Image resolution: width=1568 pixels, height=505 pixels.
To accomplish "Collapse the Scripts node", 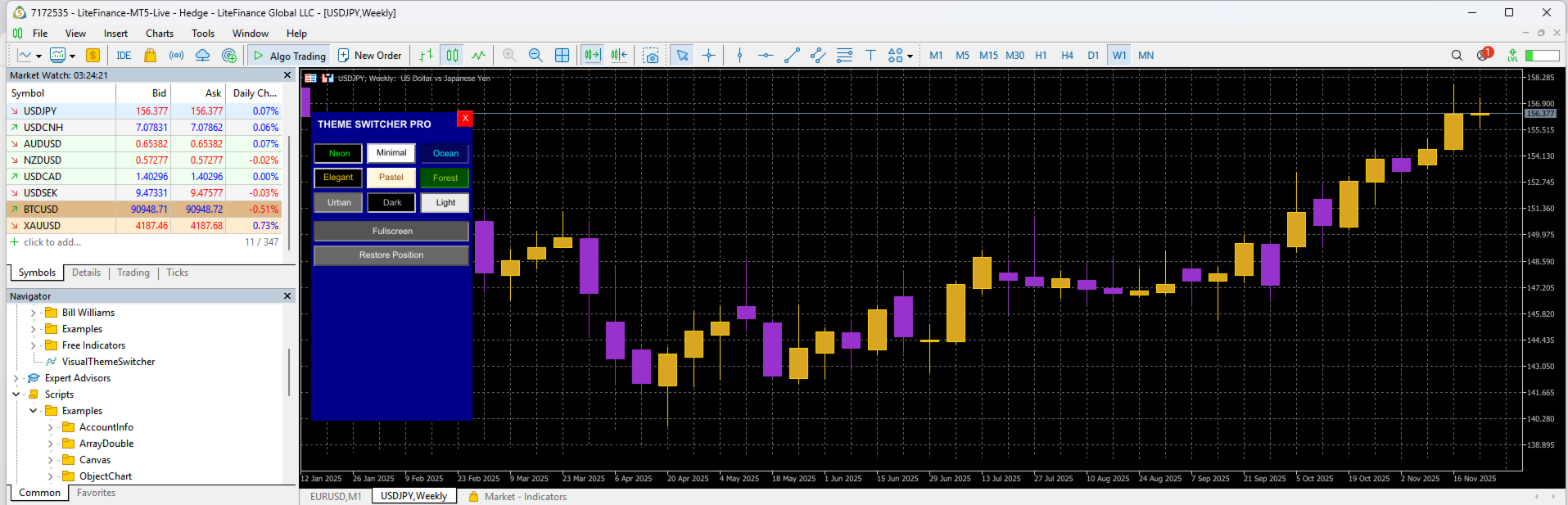I will pyautogui.click(x=16, y=395).
